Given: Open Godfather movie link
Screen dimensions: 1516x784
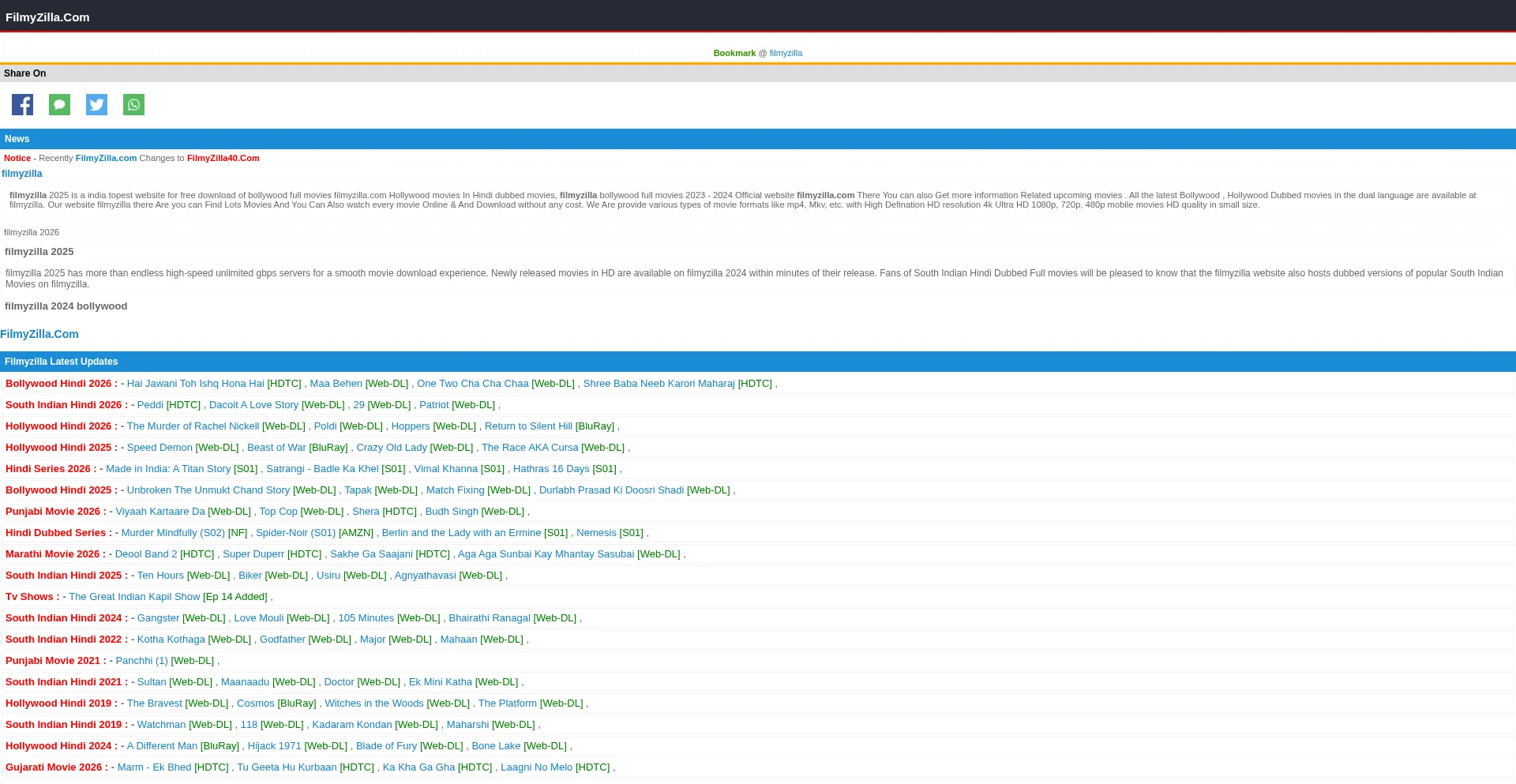Looking at the screenshot, I should (283, 640).
